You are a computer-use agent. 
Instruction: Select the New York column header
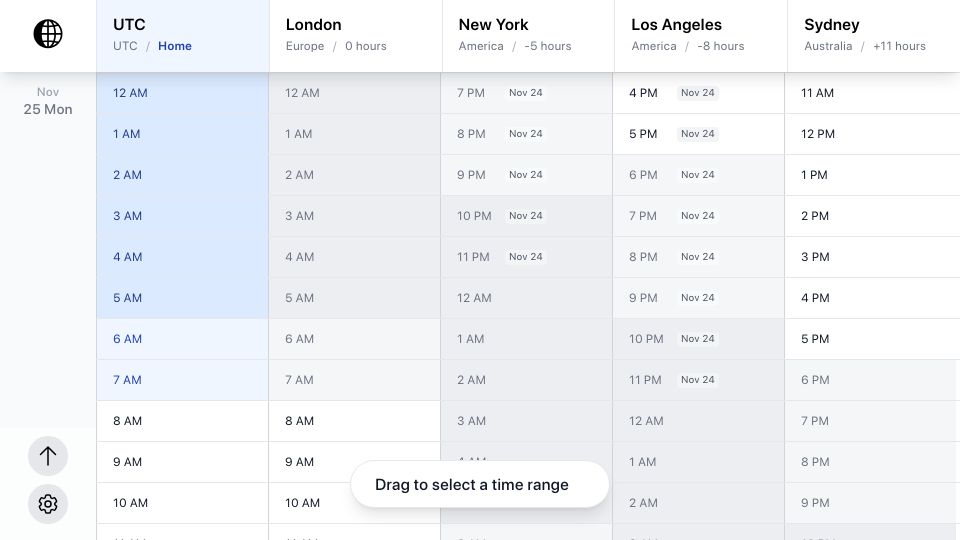(x=528, y=36)
